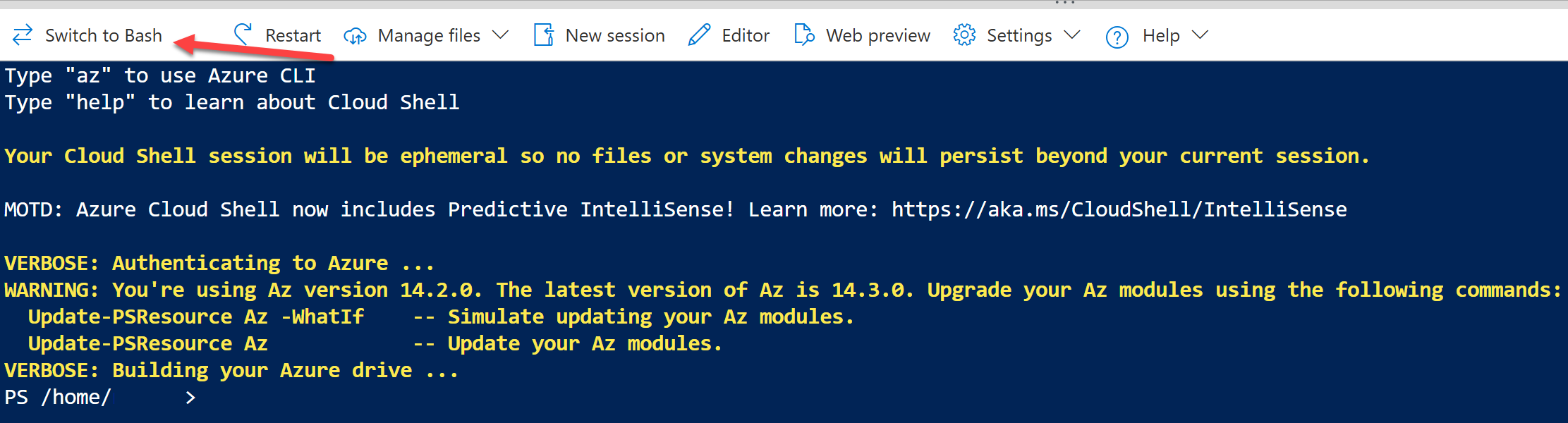Open the Settings menu entry
This screenshot has height=423, width=1568.
1020,35
